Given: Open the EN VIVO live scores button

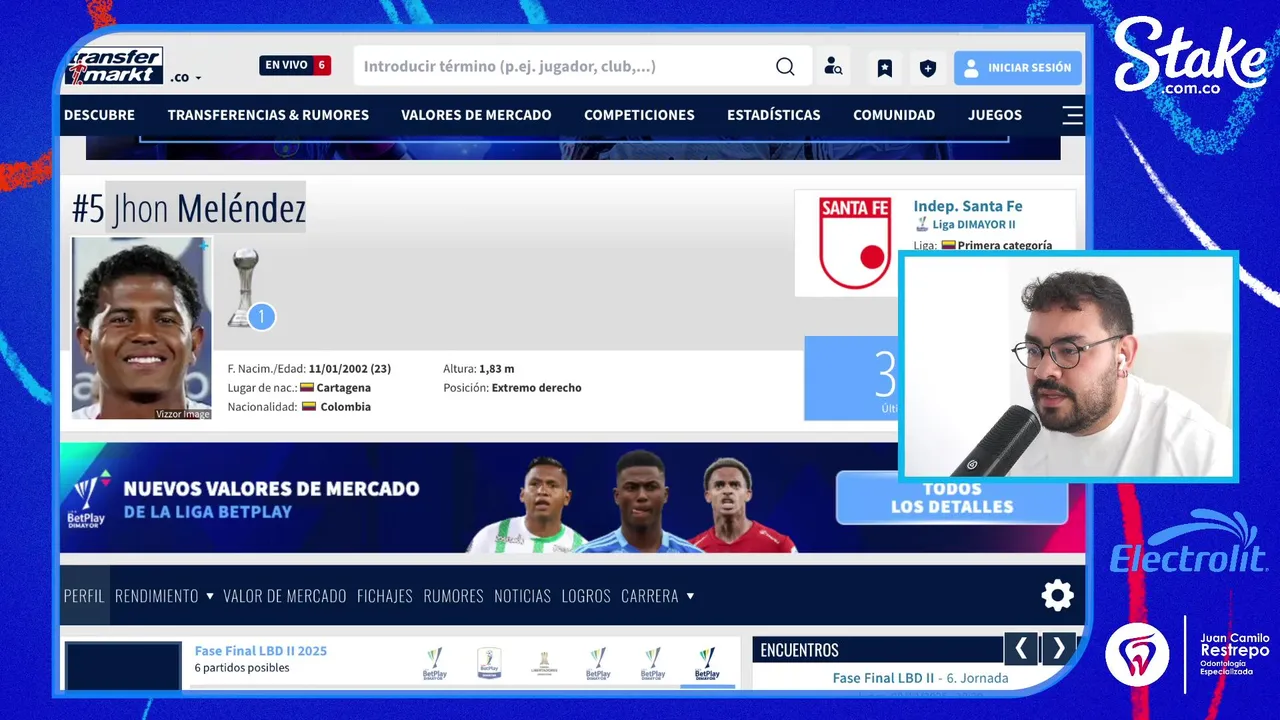Looking at the screenshot, I should (x=295, y=65).
